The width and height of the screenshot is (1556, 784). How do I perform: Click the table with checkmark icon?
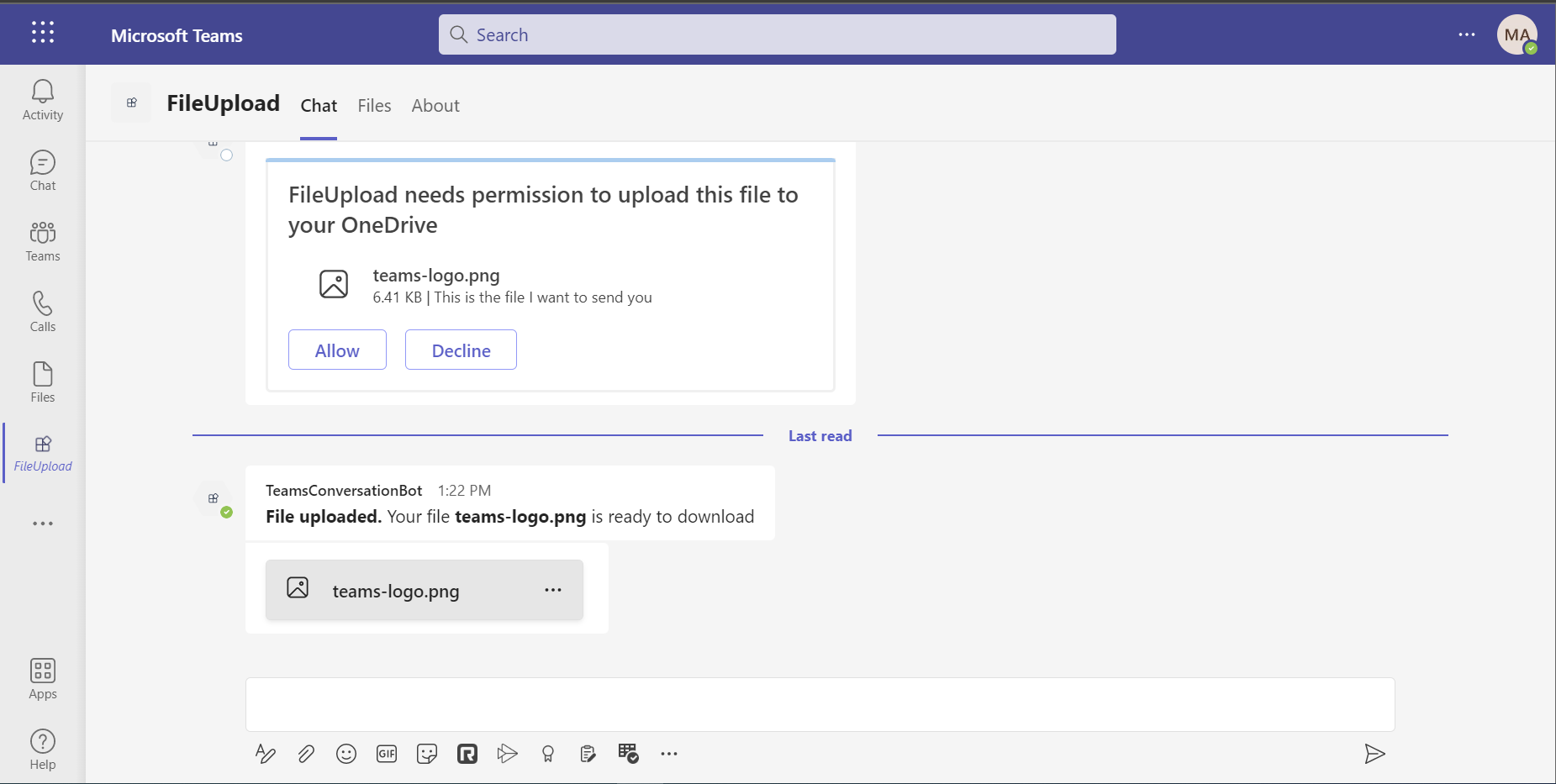click(x=629, y=754)
